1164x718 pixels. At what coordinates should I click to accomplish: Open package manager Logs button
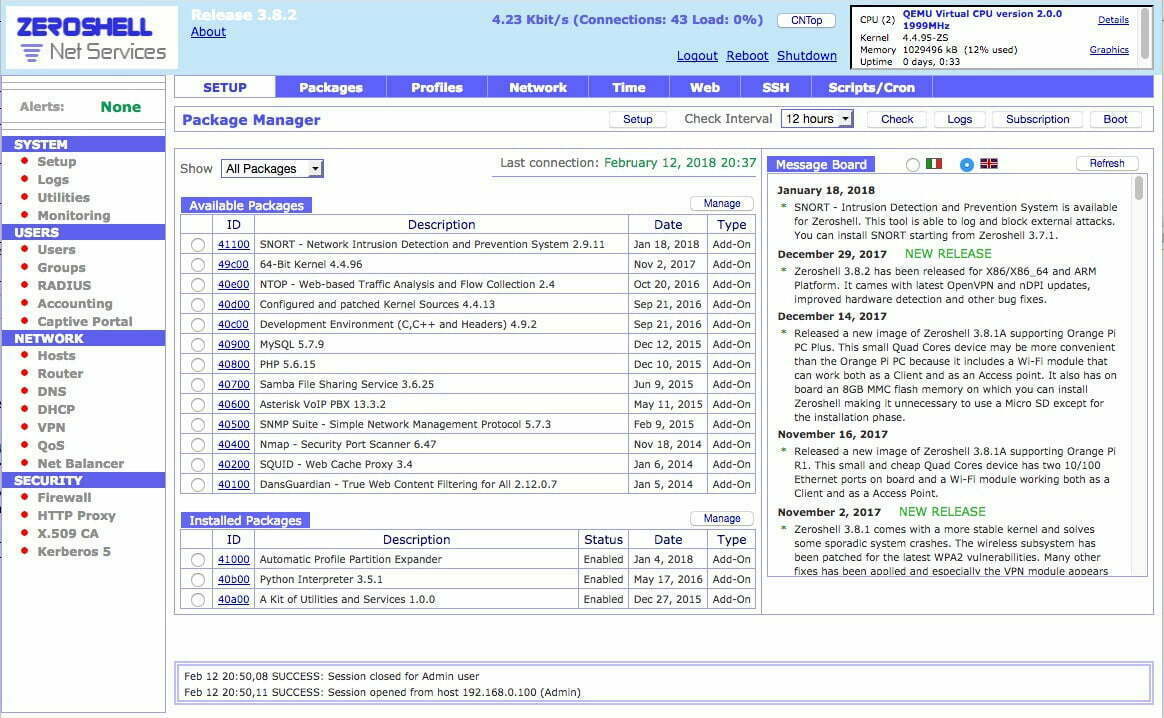959,119
